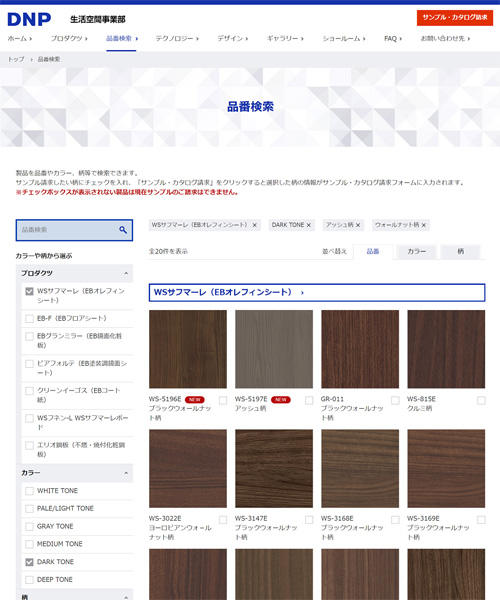Viewport: 500px width, 600px height.
Task: Check WHITE TONE color checkbox
Action: (29, 491)
